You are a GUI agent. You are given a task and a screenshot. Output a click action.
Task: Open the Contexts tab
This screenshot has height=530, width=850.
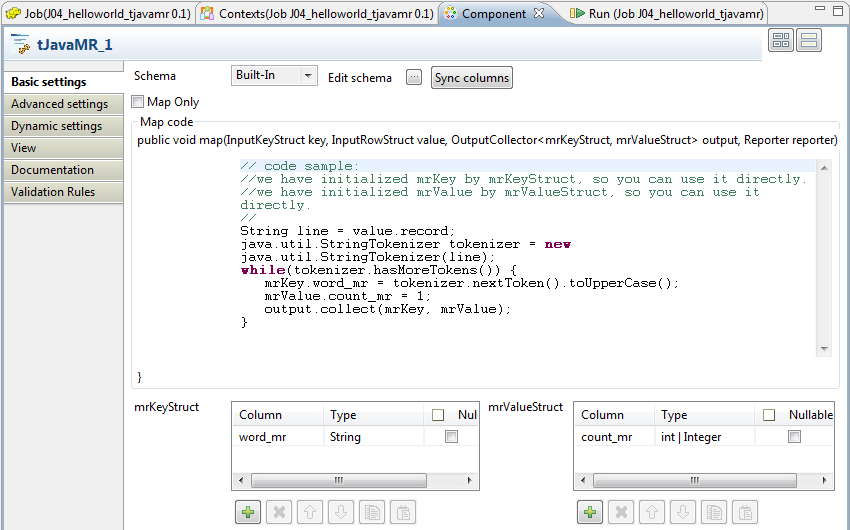point(316,14)
